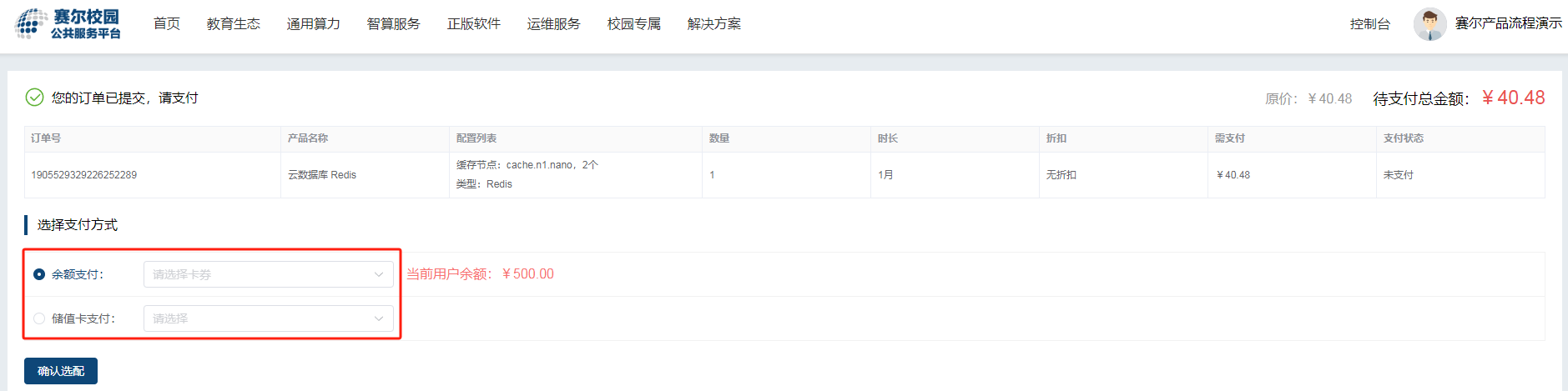The image size is (1568, 391).
Task: Open the 控制台 link
Action: (x=1370, y=24)
